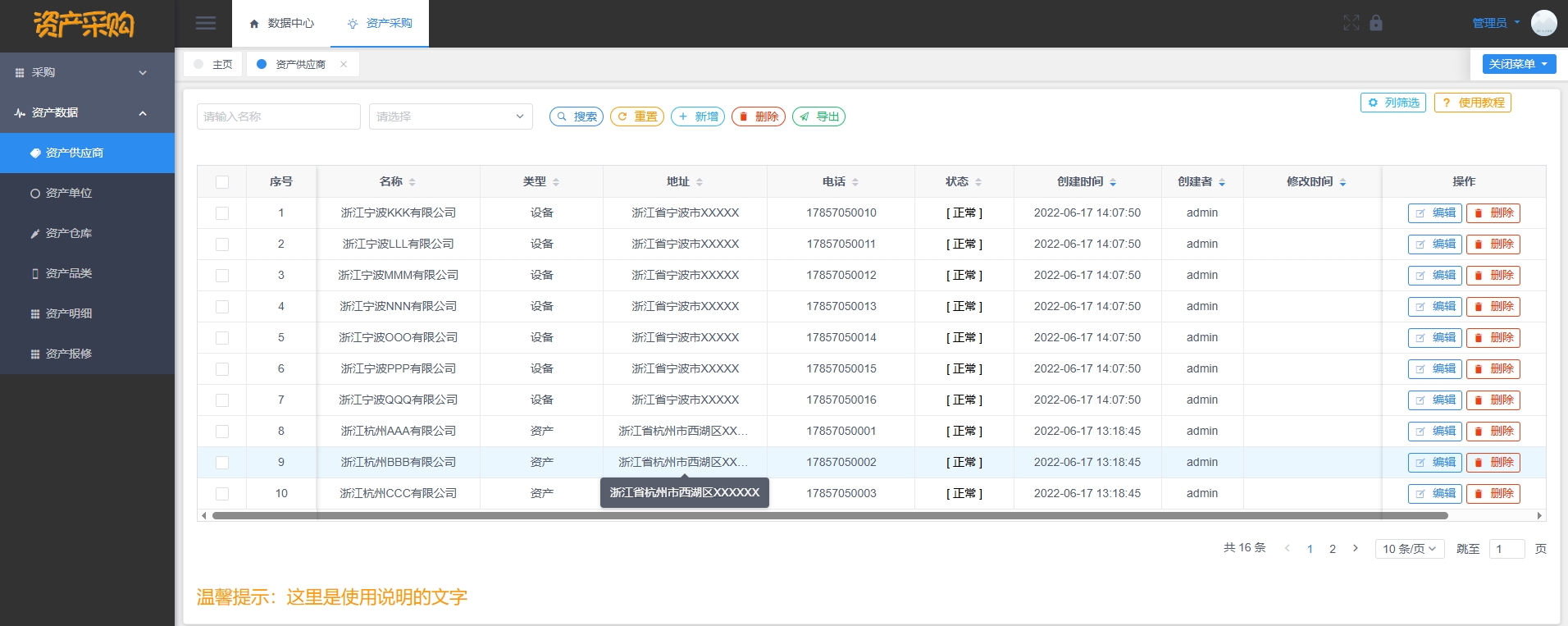The image size is (1568, 626).
Task: Open 资产单位 in the sidebar
Action: click(87, 193)
